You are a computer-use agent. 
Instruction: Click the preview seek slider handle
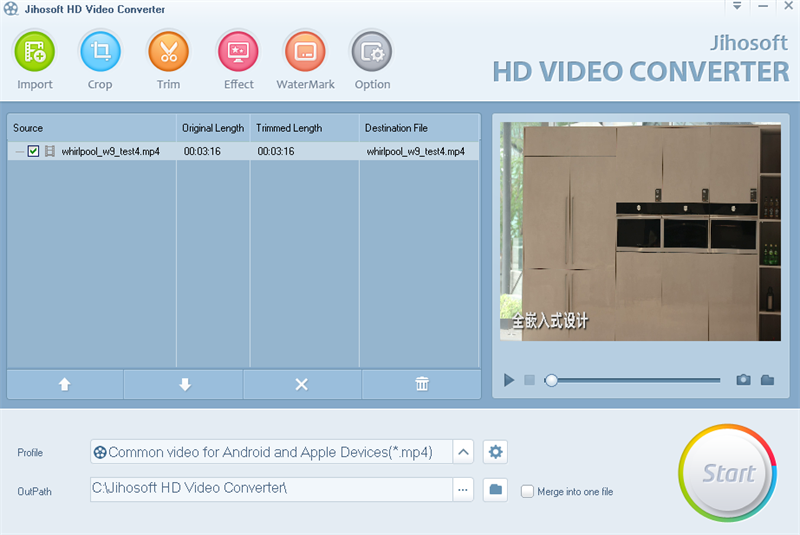[x=551, y=380]
